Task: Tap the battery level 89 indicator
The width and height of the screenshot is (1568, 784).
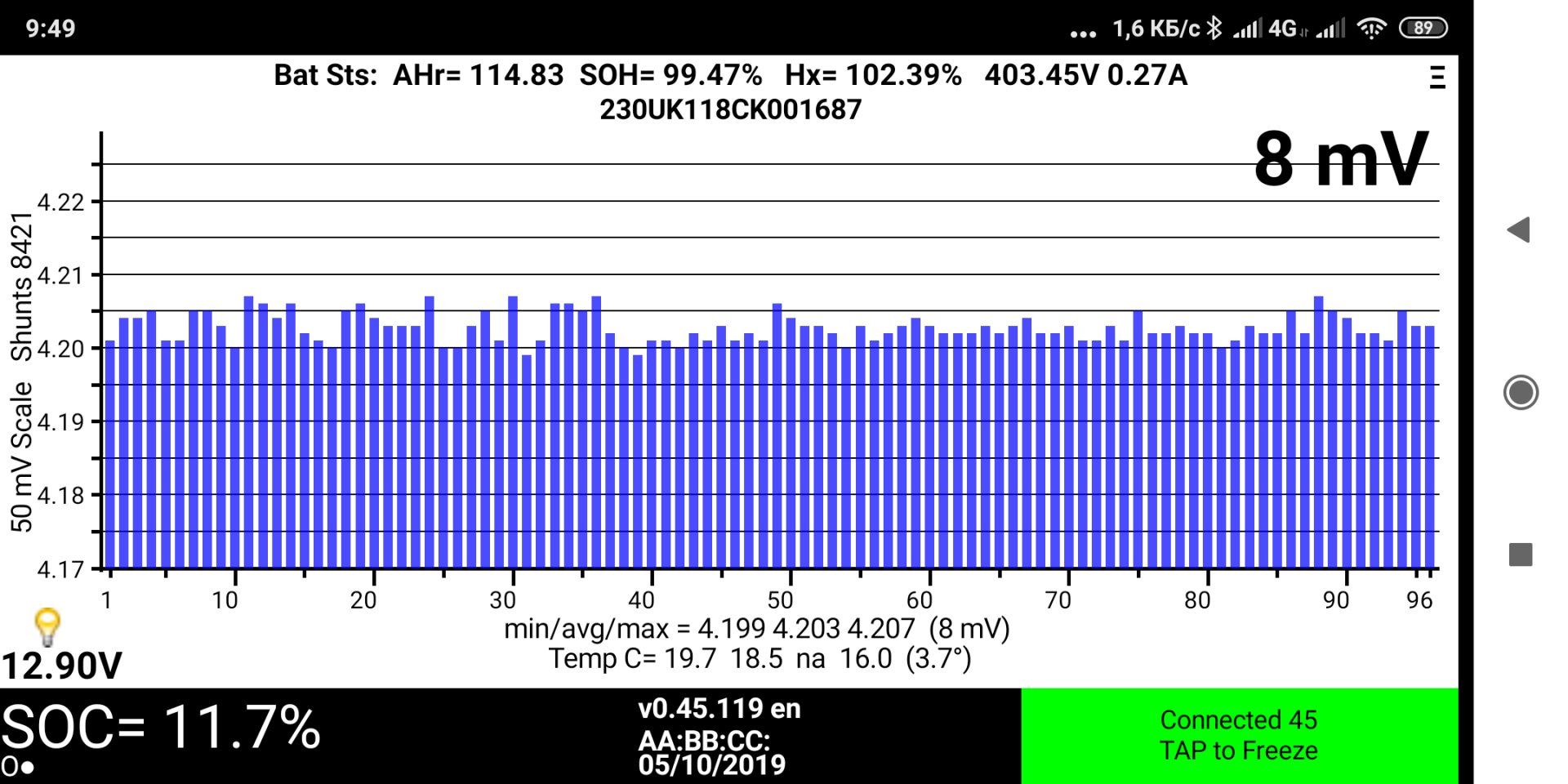Action: point(1423,29)
